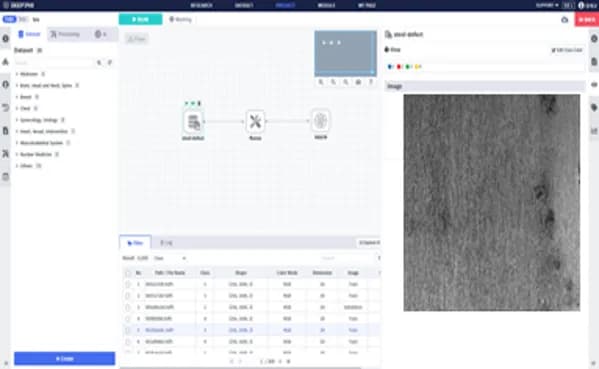This screenshot has height=369, width=599.
Task: Click the fourth icon under the minimap
Action: [x=358, y=82]
